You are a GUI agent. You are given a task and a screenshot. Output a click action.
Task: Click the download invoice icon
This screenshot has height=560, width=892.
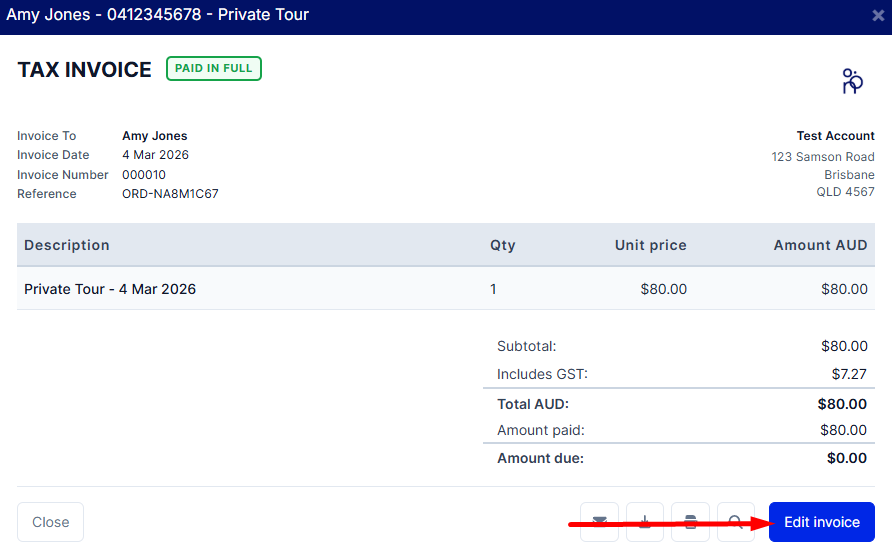point(645,522)
